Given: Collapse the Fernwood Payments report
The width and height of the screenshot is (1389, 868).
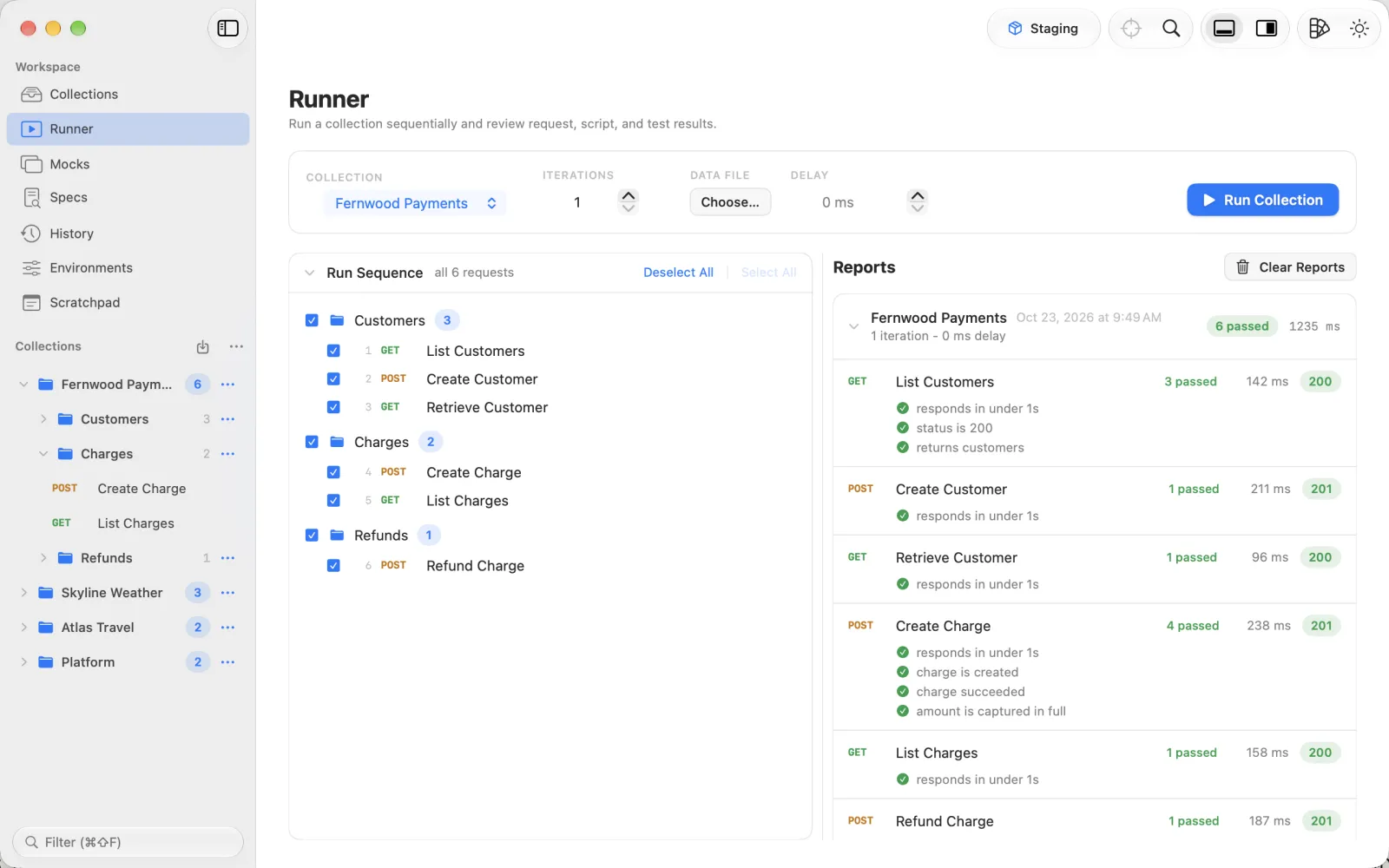Looking at the screenshot, I should [853, 326].
